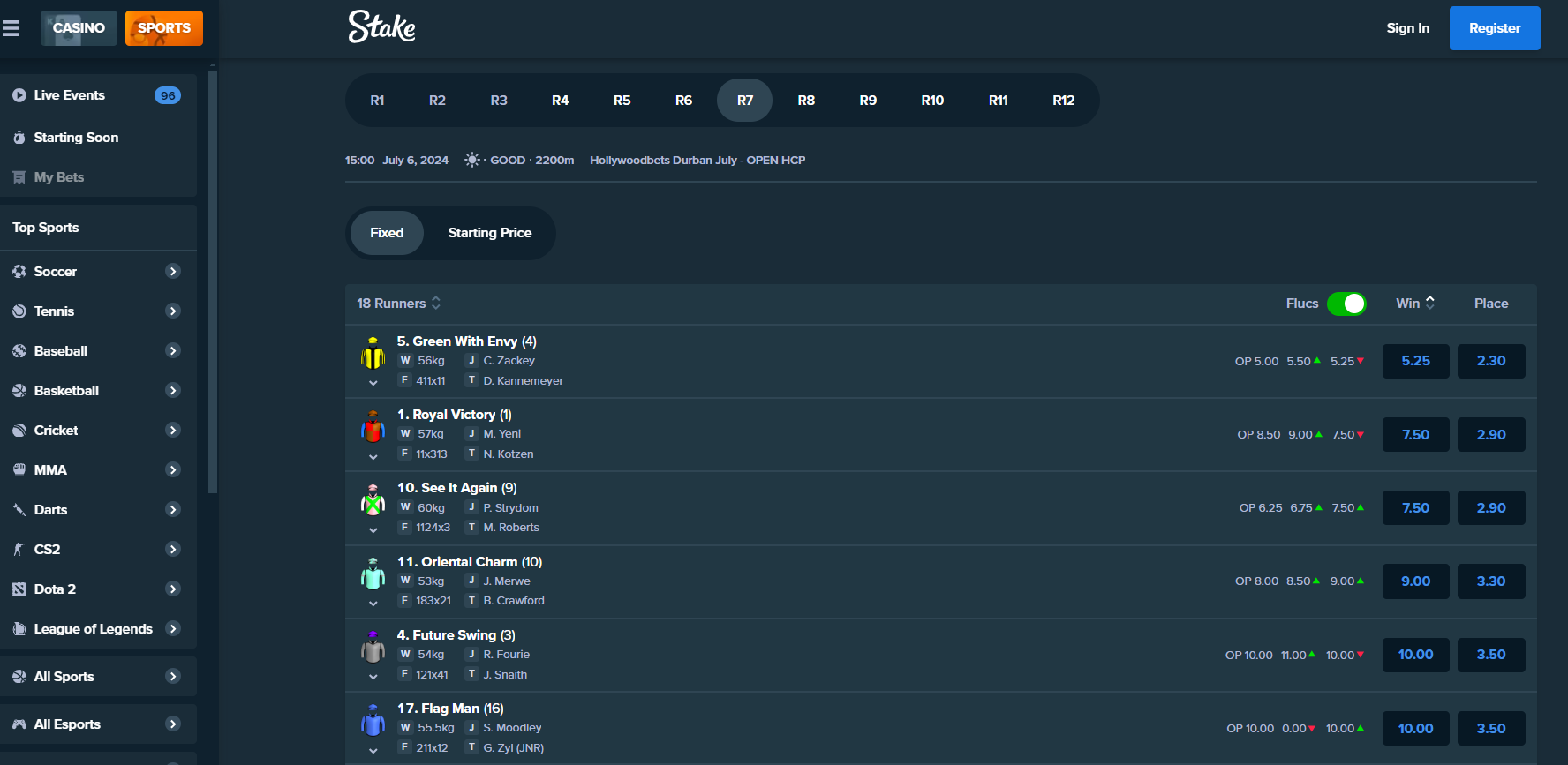Screen dimensions: 1568x765
Task: Click the Live Events play icon
Action: point(19,95)
